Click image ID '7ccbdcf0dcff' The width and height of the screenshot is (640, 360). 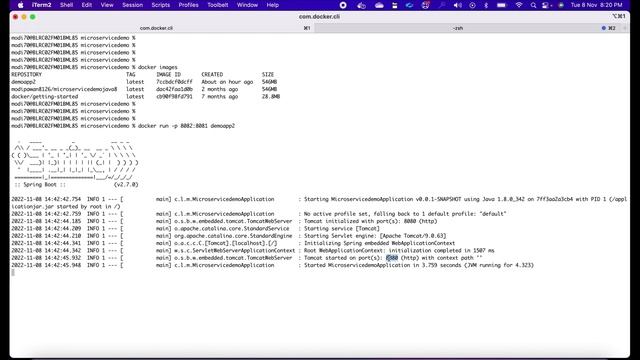174,82
